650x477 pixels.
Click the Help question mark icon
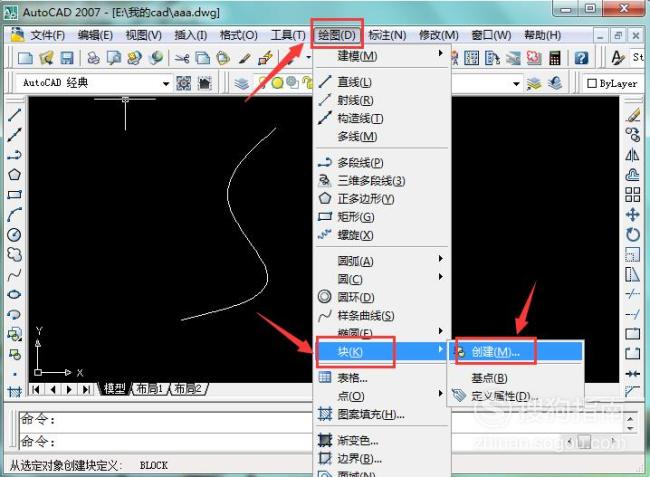[x=581, y=58]
